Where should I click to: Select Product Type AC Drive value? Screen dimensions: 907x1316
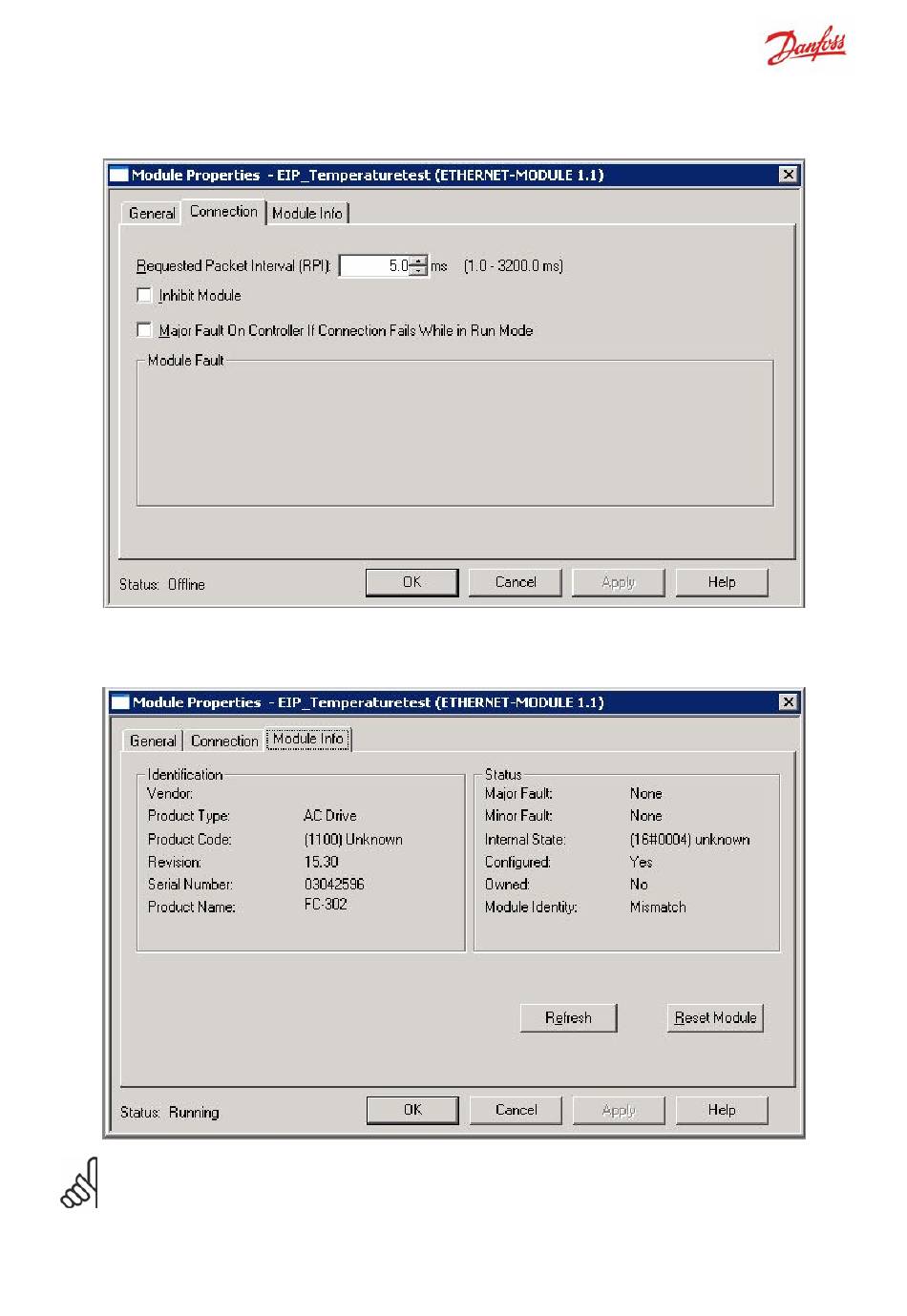[330, 816]
